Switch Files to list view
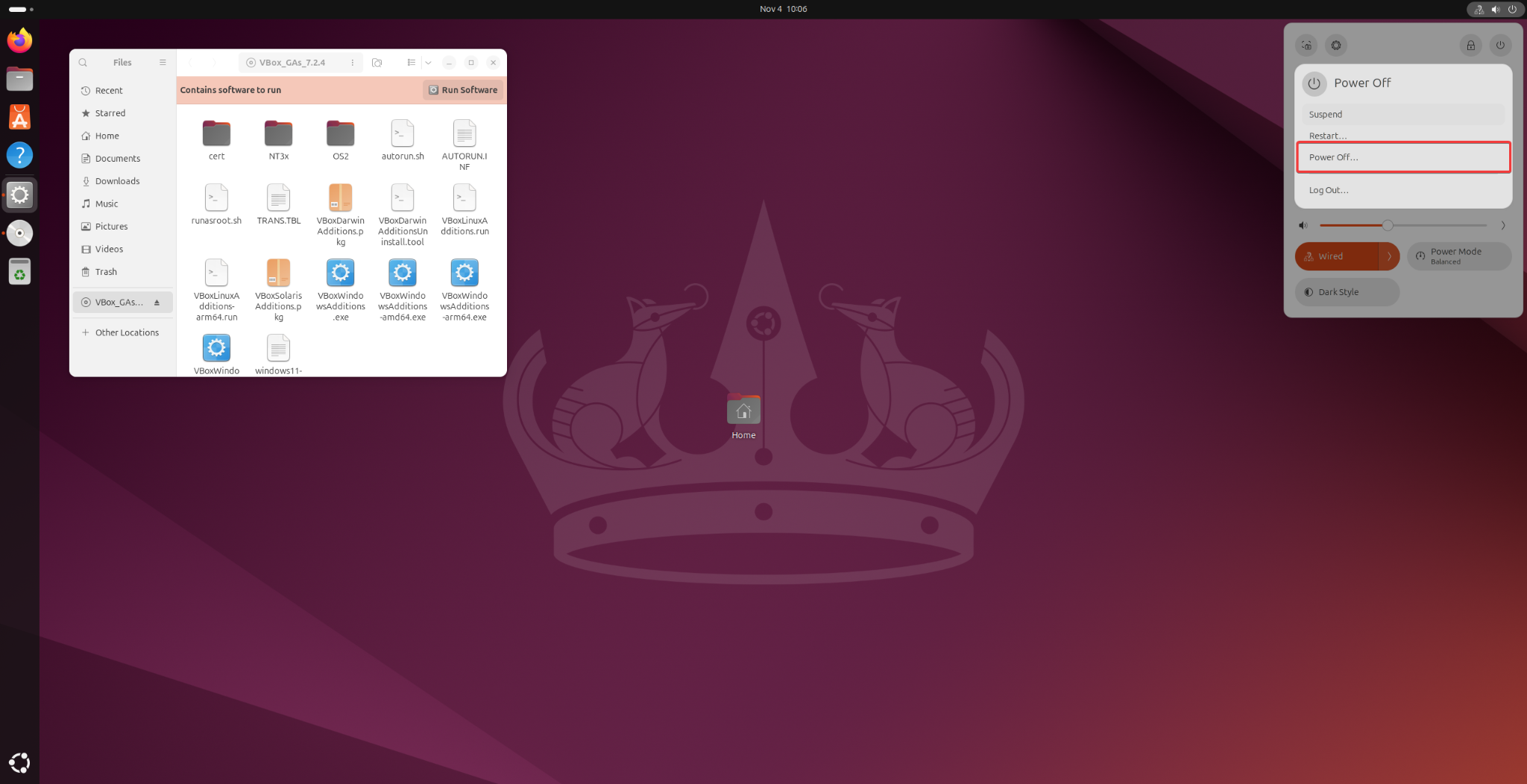Image resolution: width=1527 pixels, height=784 pixels. point(411,63)
